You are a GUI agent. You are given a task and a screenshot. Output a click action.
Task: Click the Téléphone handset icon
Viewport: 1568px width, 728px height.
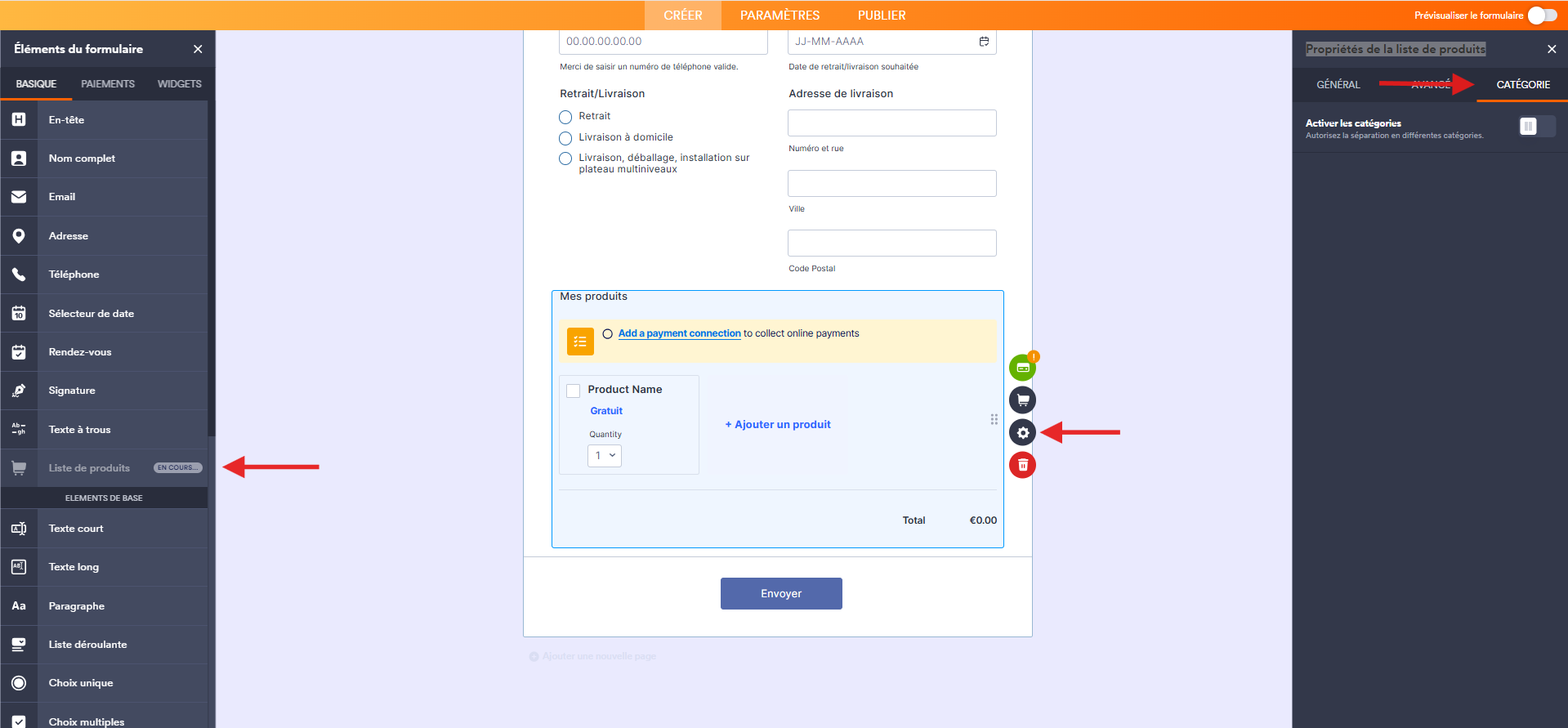pyautogui.click(x=19, y=275)
